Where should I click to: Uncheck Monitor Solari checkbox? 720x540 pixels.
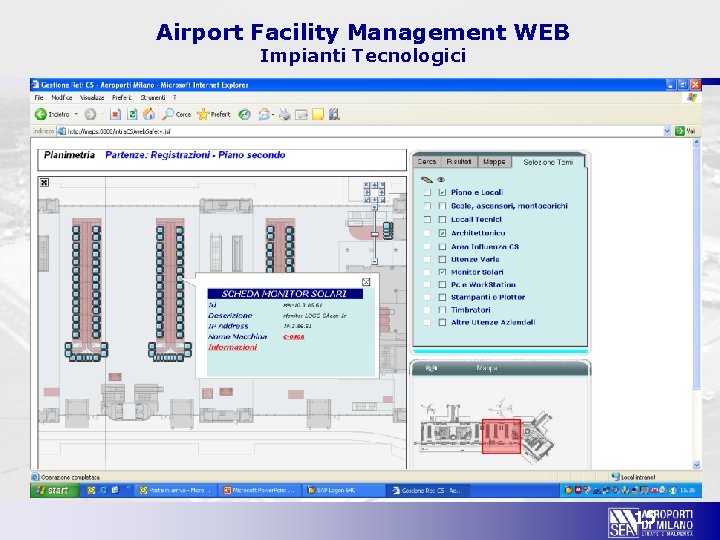(x=442, y=272)
